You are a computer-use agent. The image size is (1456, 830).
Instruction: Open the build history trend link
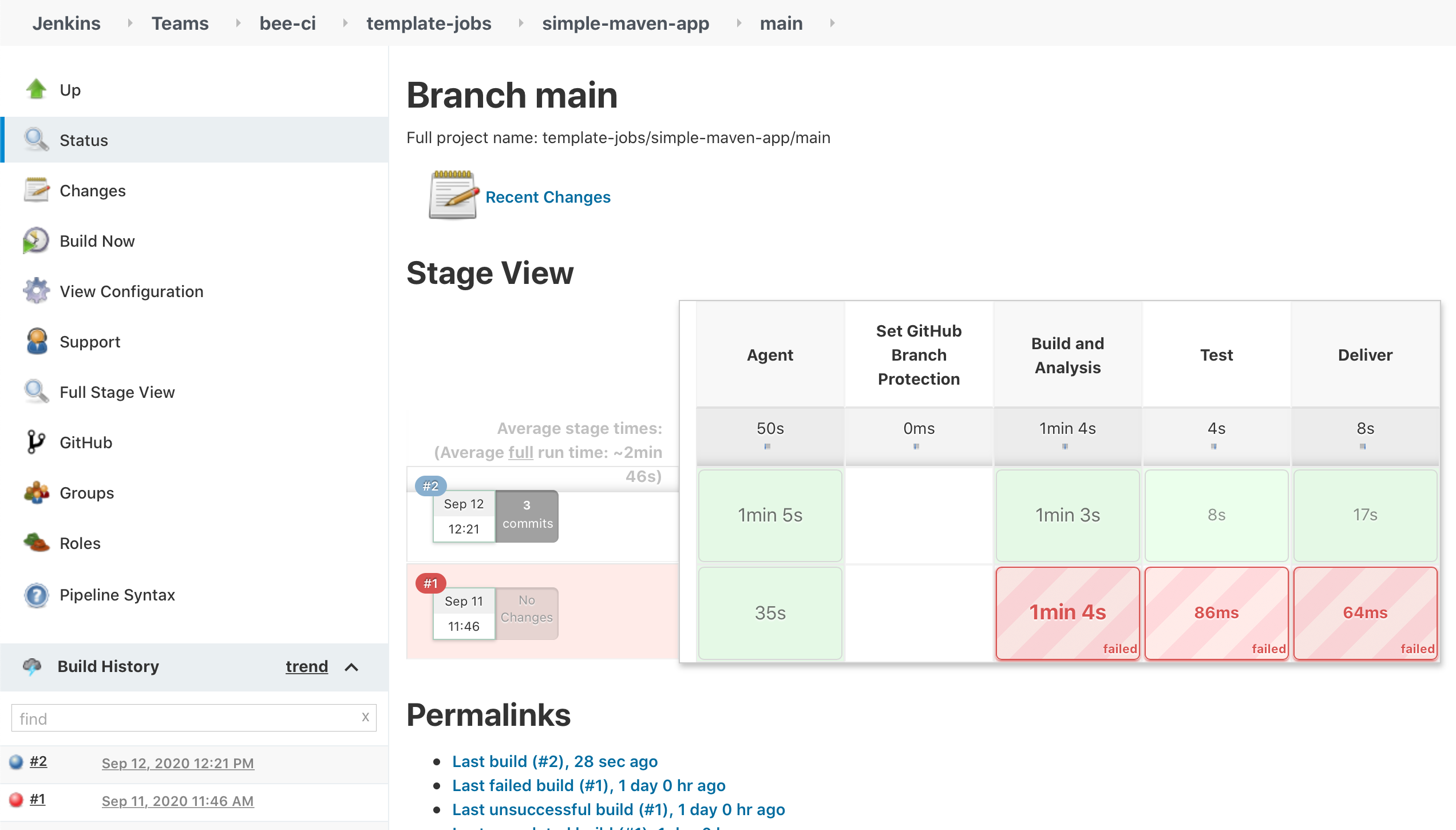307,666
